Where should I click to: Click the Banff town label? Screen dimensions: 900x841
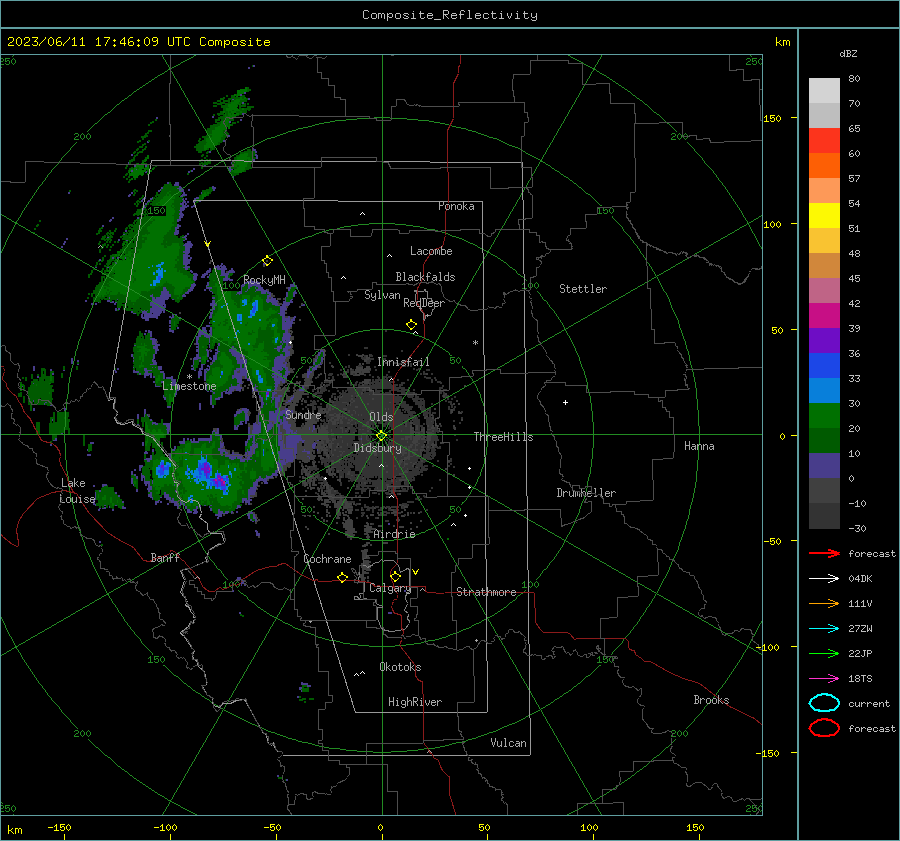click(165, 558)
